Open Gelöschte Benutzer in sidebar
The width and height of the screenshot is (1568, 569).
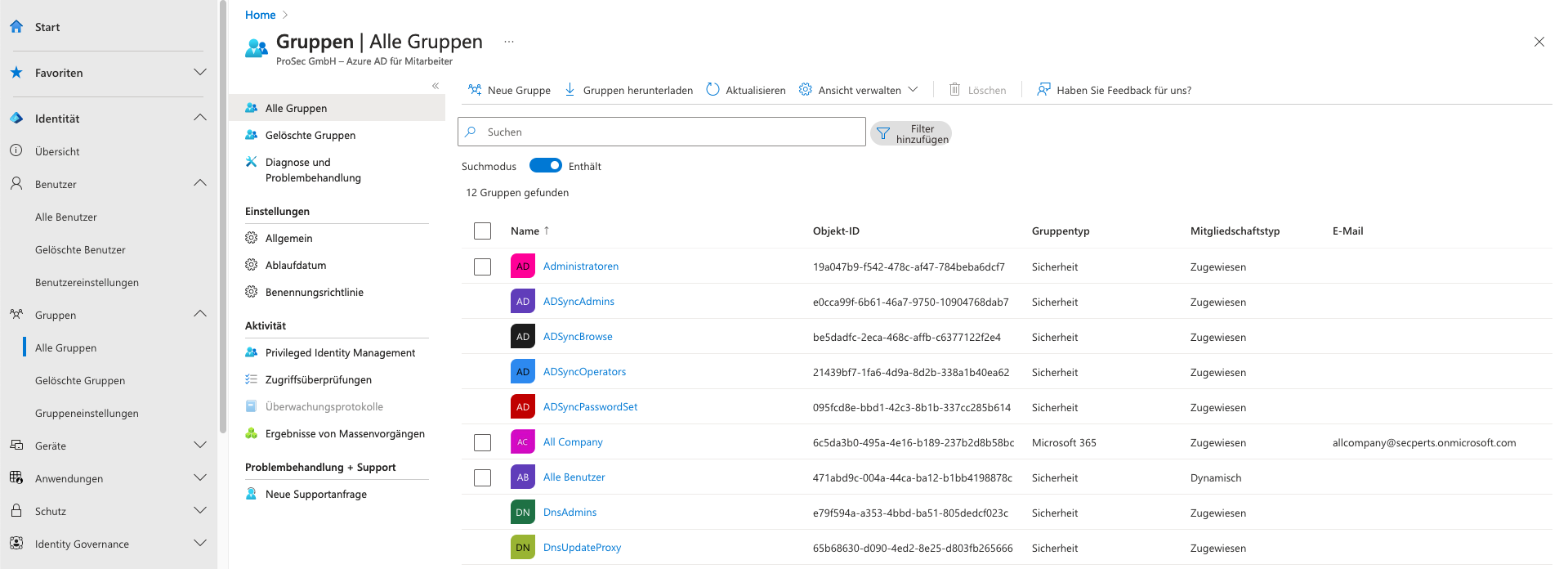click(80, 249)
